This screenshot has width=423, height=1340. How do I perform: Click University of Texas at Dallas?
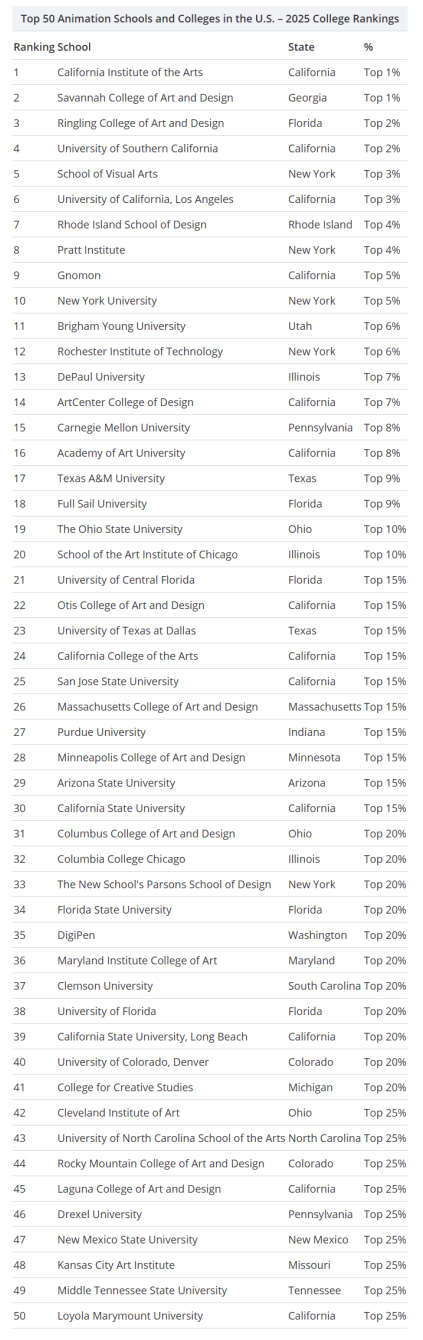coord(127,631)
